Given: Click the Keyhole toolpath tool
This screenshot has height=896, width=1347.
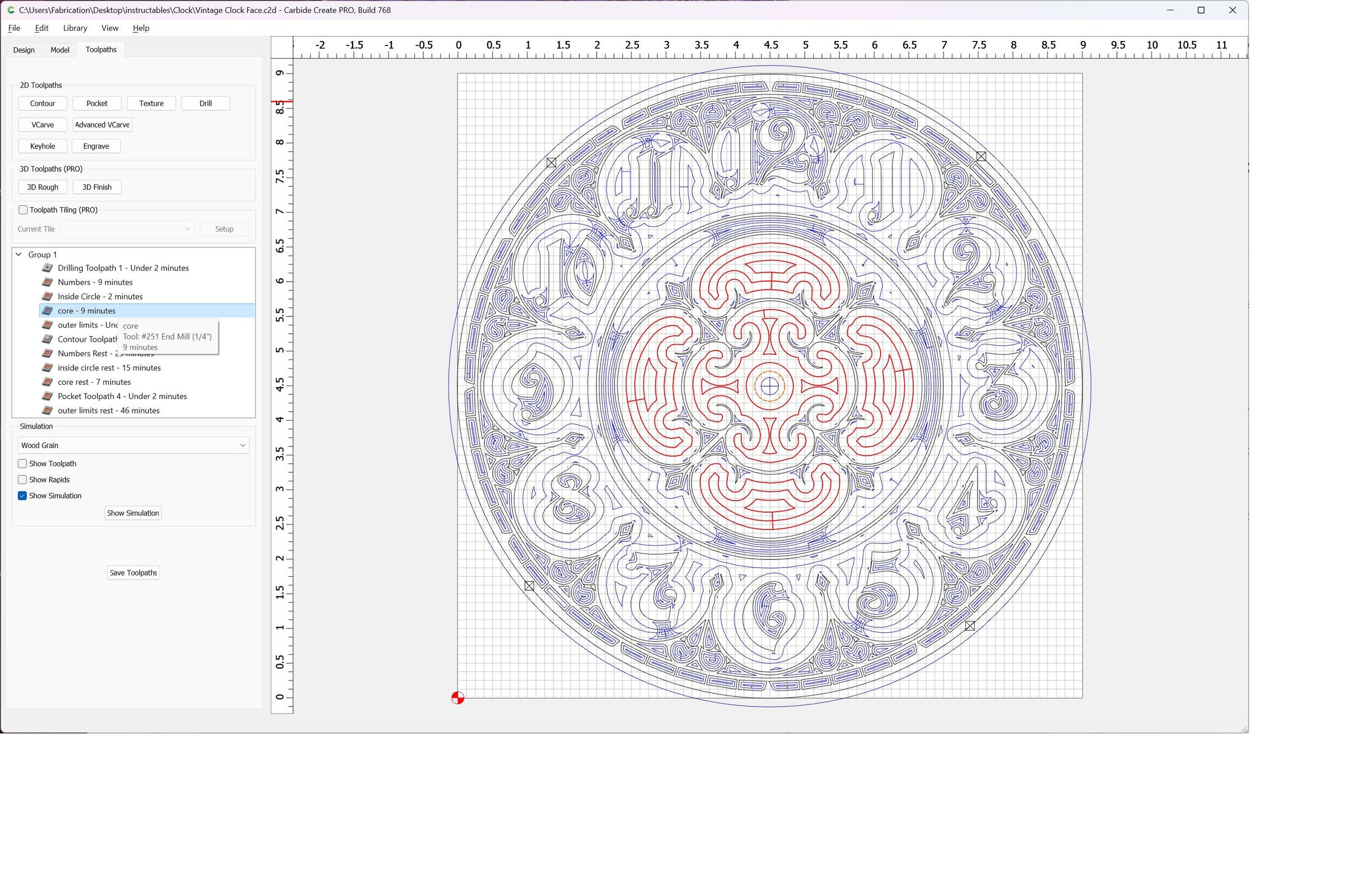Looking at the screenshot, I should point(42,146).
